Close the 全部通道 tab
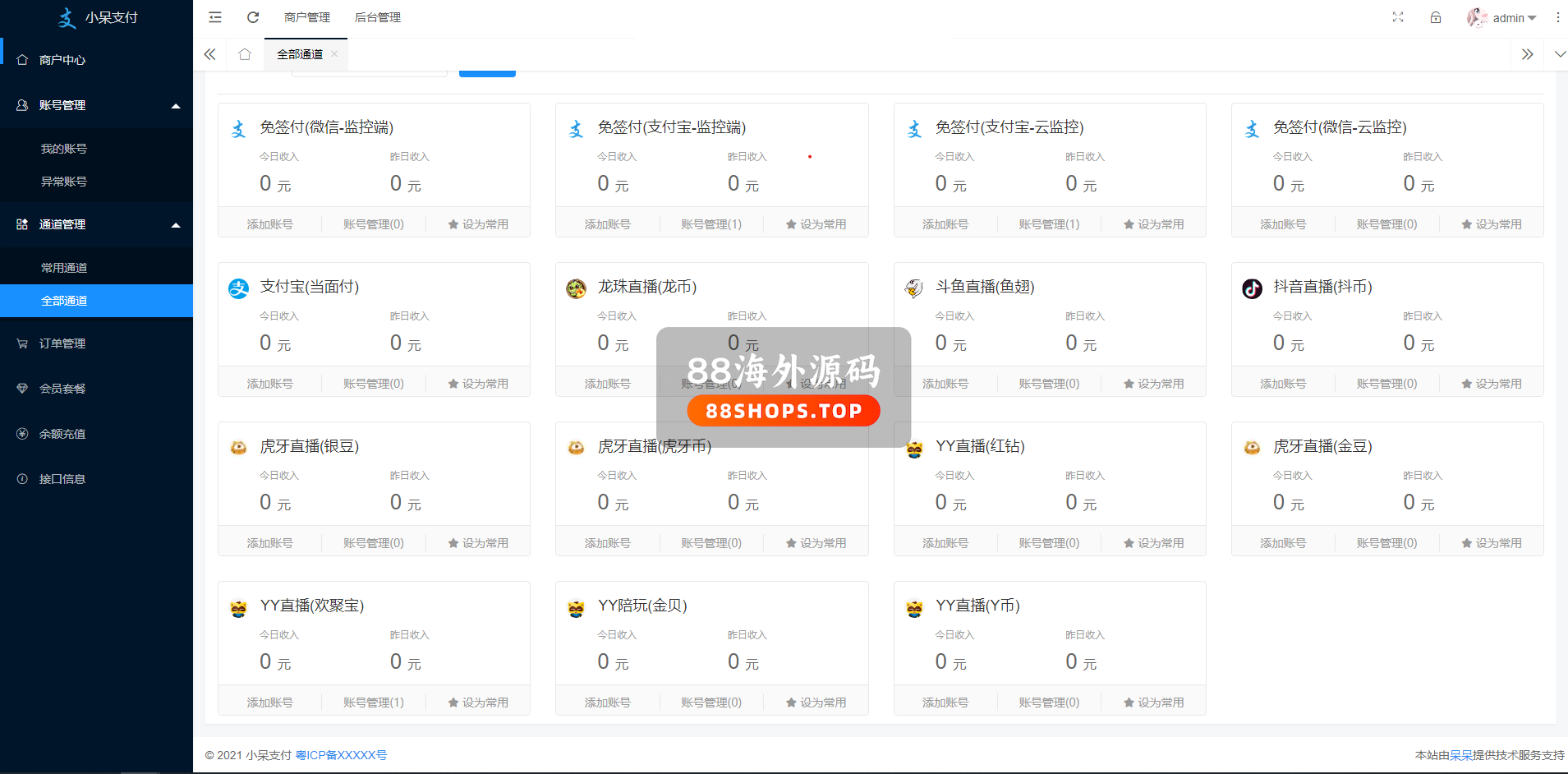The height and width of the screenshot is (774, 1568). point(334,54)
